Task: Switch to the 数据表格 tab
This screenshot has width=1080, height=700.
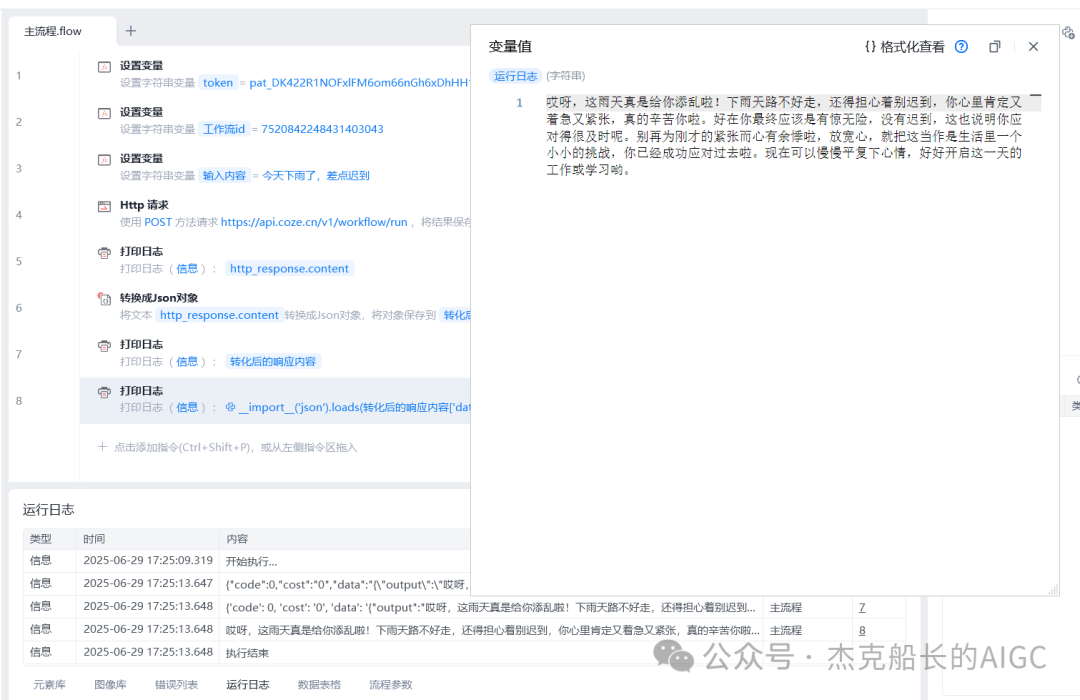Action: point(319,684)
